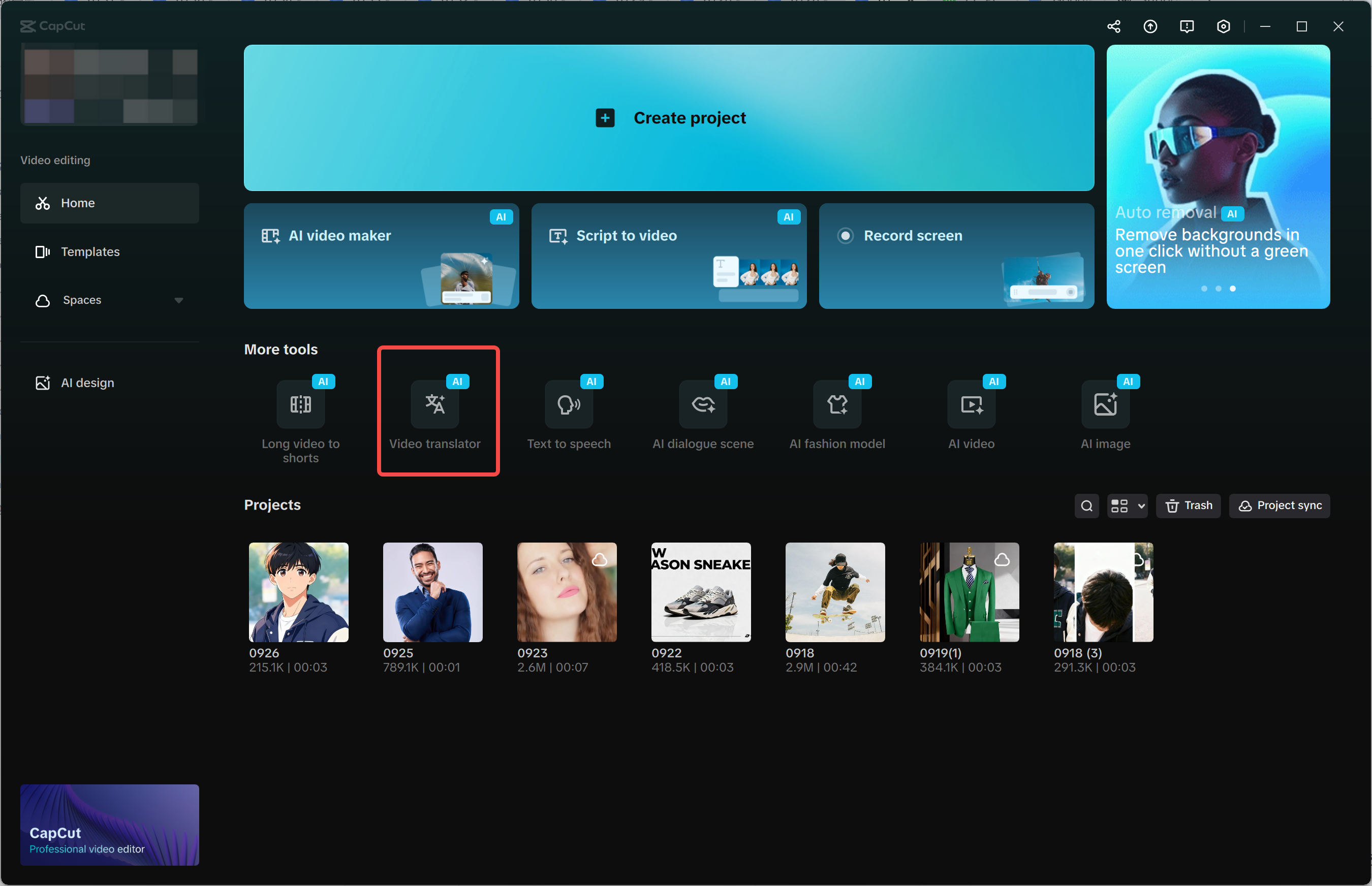Open CapCut settings

(x=1223, y=26)
